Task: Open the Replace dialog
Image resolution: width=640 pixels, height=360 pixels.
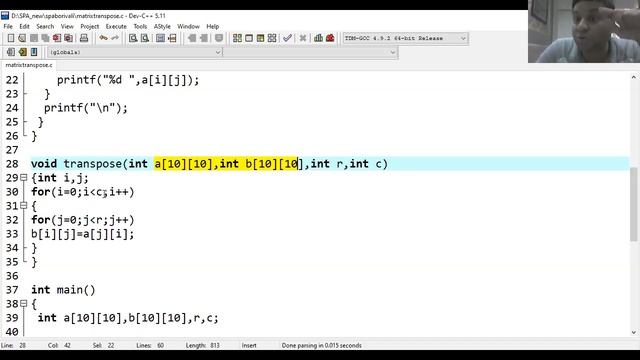Action: [x=144, y=38]
